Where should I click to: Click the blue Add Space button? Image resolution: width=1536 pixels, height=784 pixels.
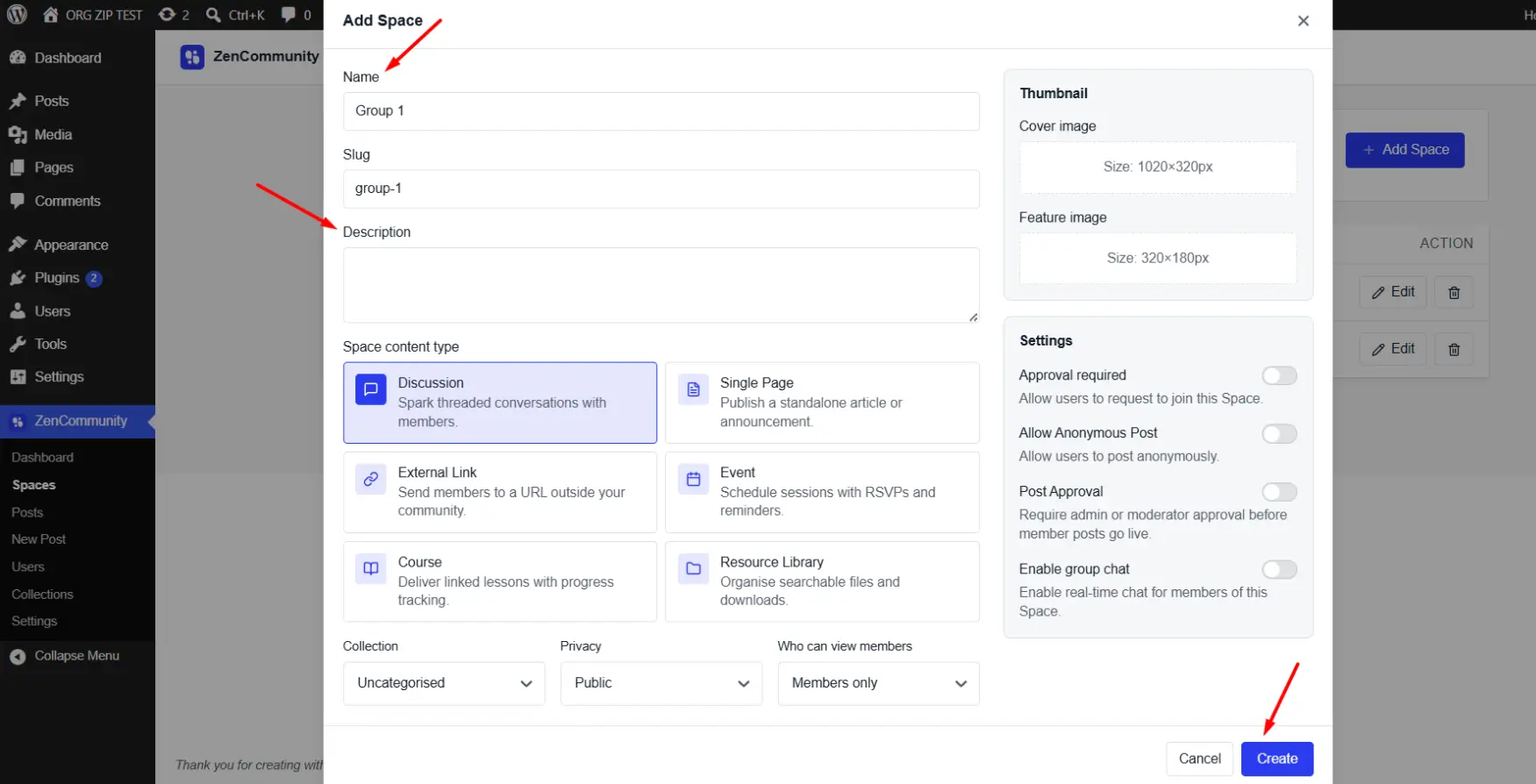[x=1405, y=150]
